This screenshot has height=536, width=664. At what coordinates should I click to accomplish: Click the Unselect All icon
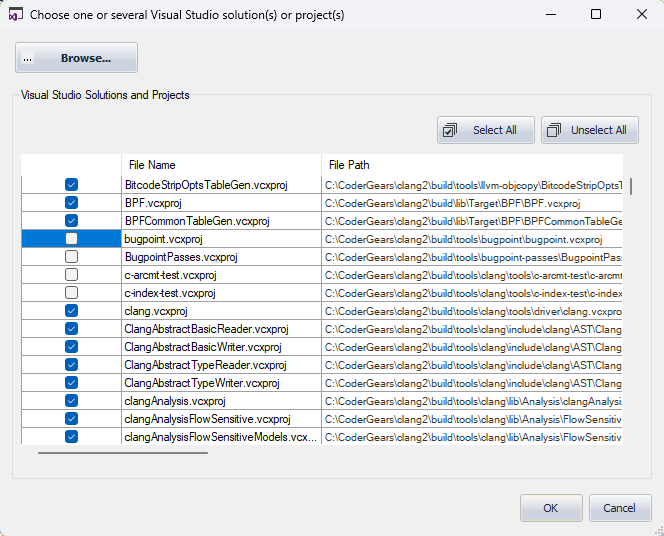554,130
